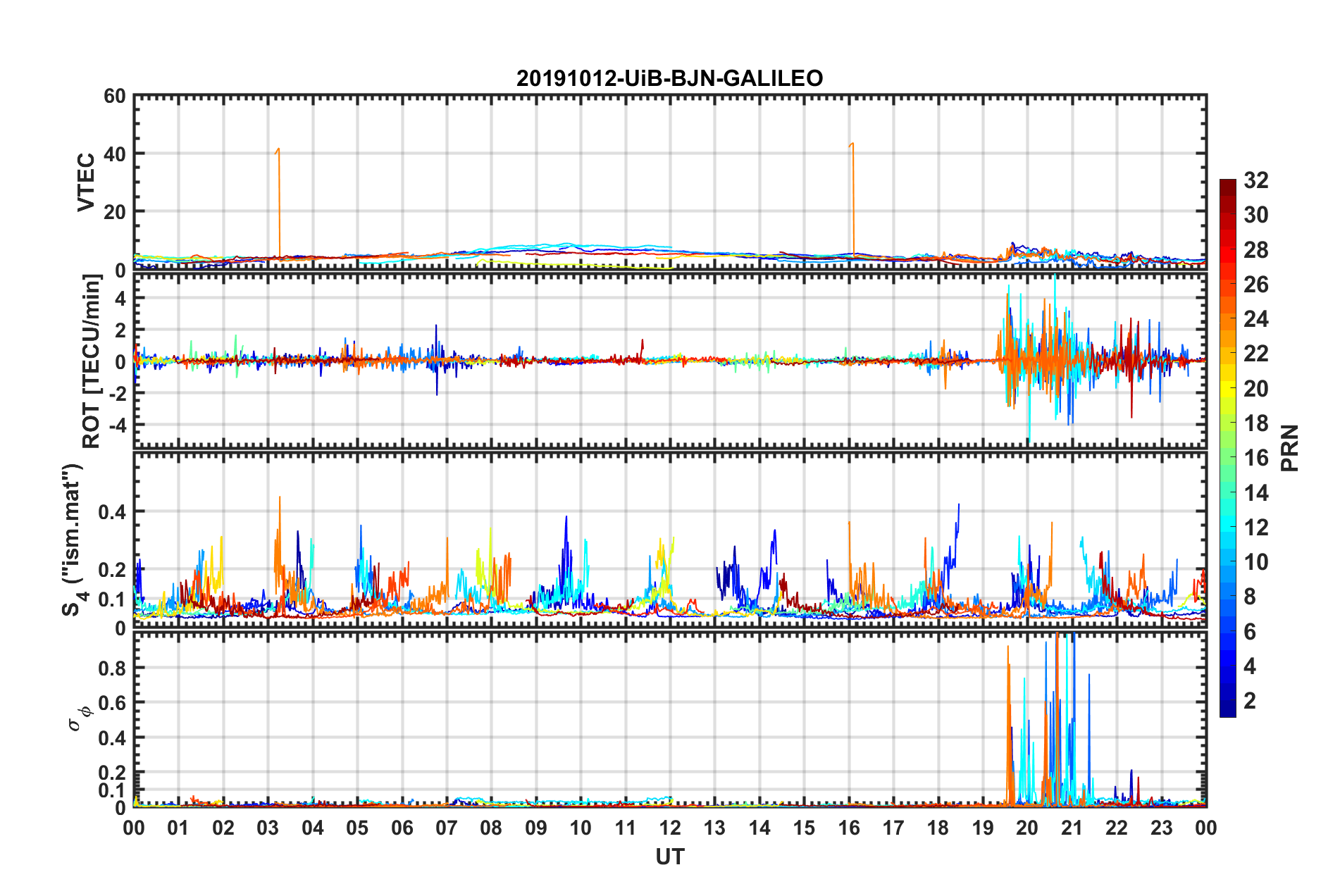Click hour "05" on the UT axis
This screenshot has height=896, width=1340.
357,828
